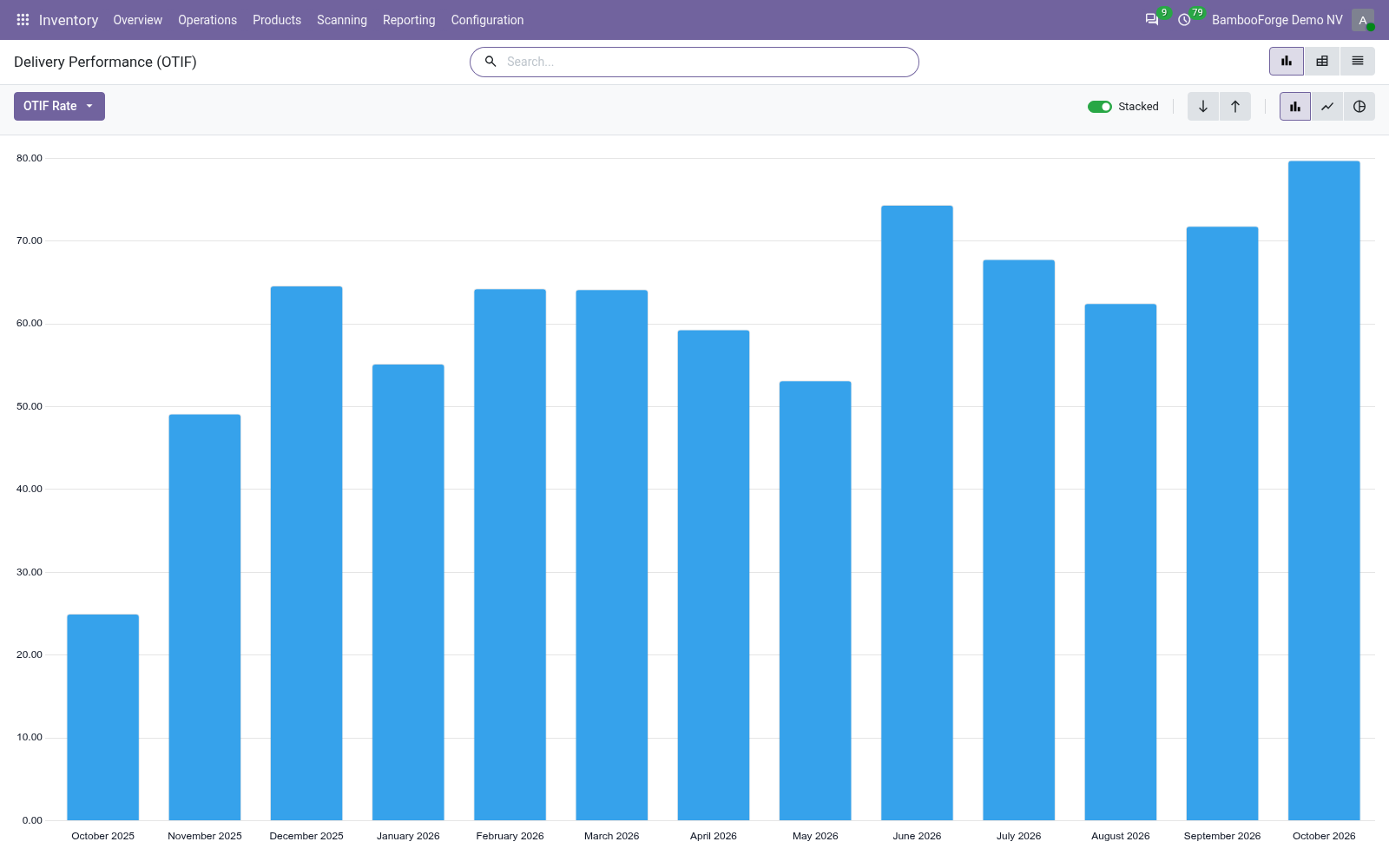Open the Scanning menu
1389x868 pixels.
click(x=342, y=20)
